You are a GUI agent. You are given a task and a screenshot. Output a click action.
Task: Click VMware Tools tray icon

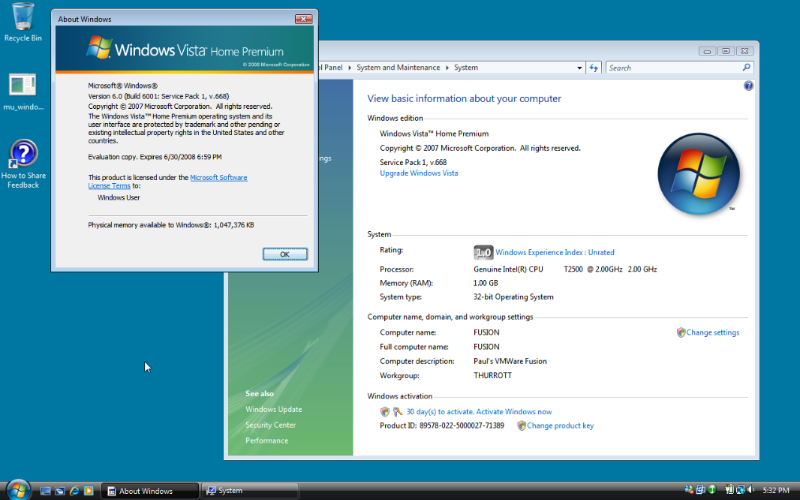[701, 490]
